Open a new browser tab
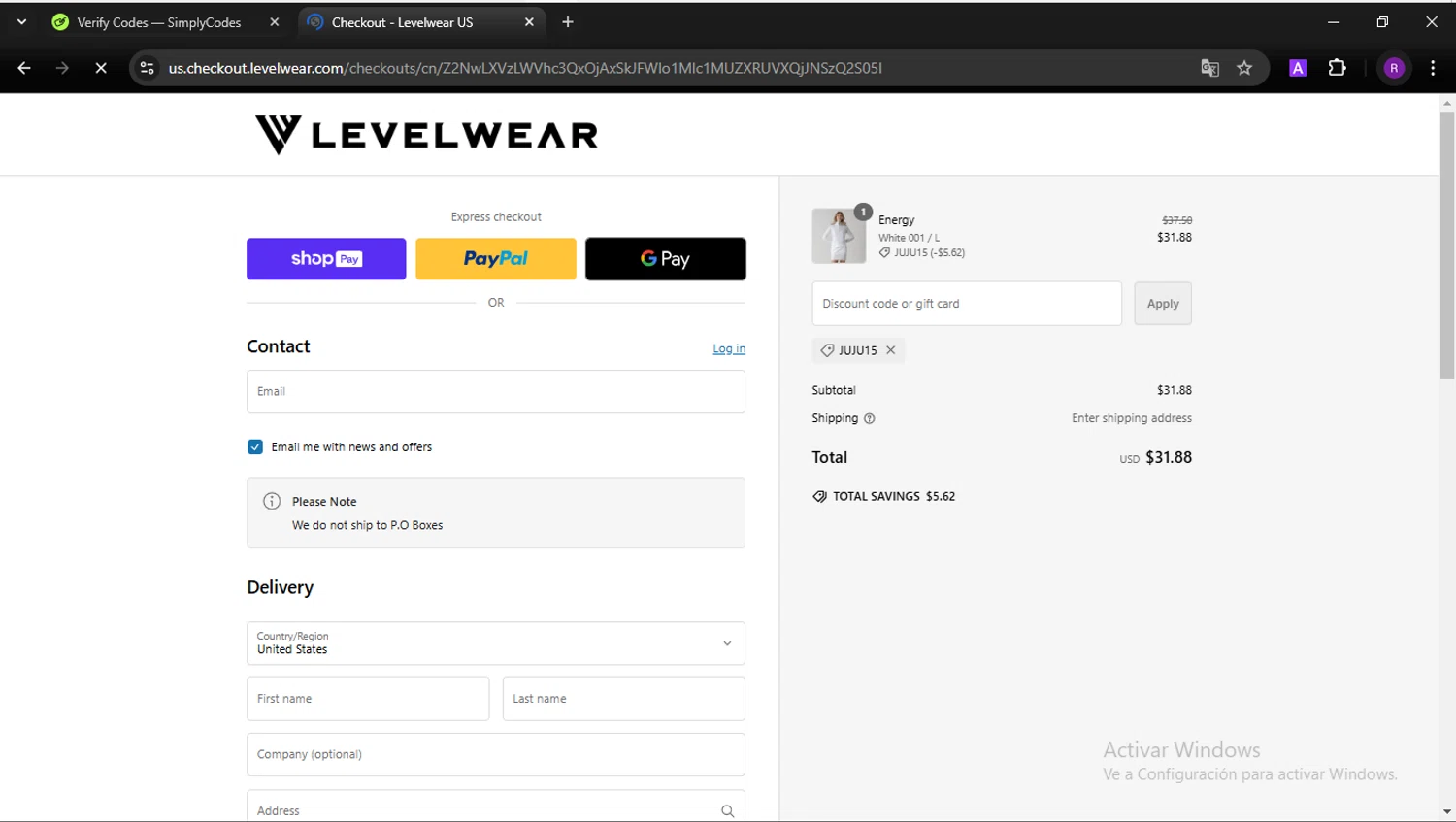Image resolution: width=1456 pixels, height=822 pixels. 568,22
